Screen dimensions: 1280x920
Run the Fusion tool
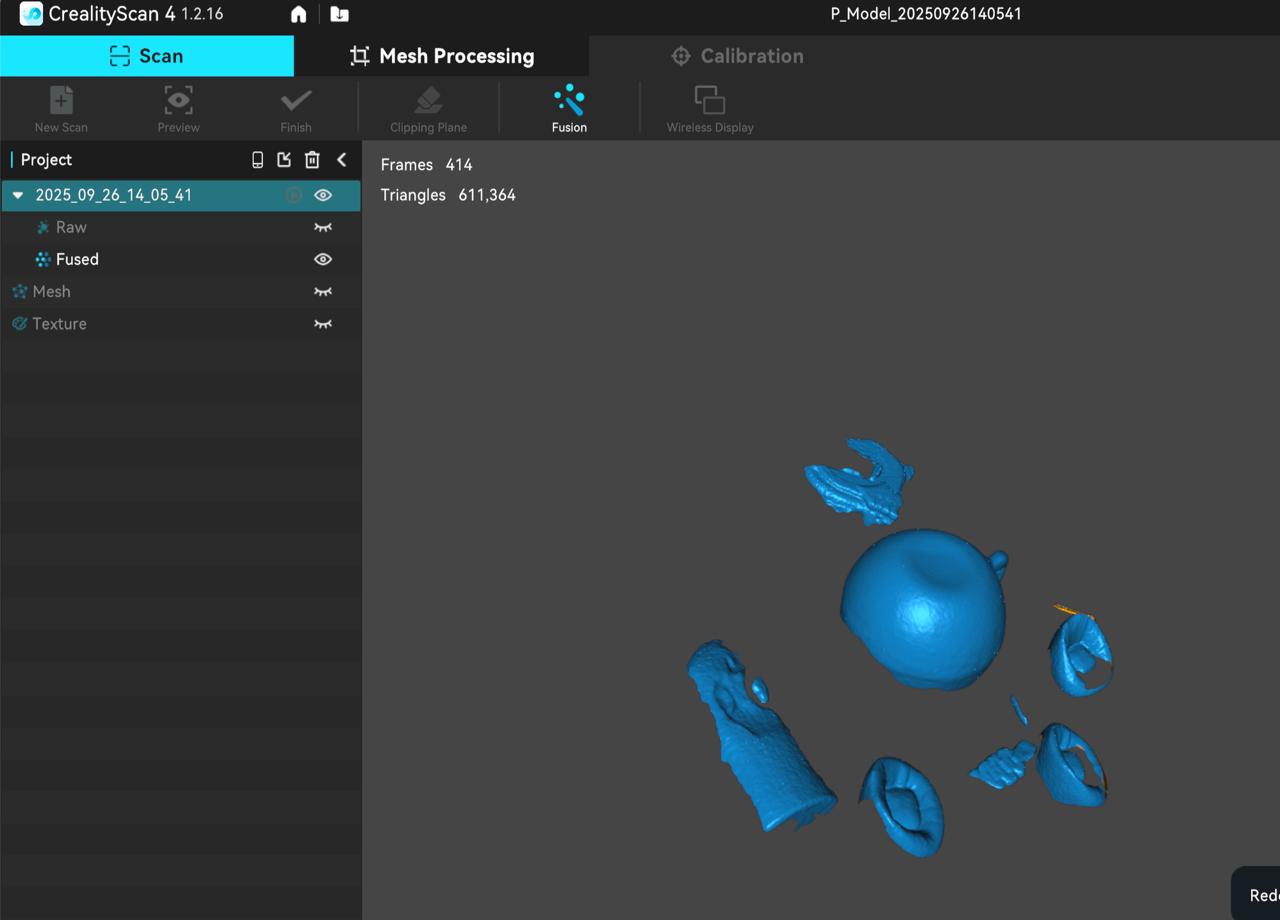click(569, 108)
